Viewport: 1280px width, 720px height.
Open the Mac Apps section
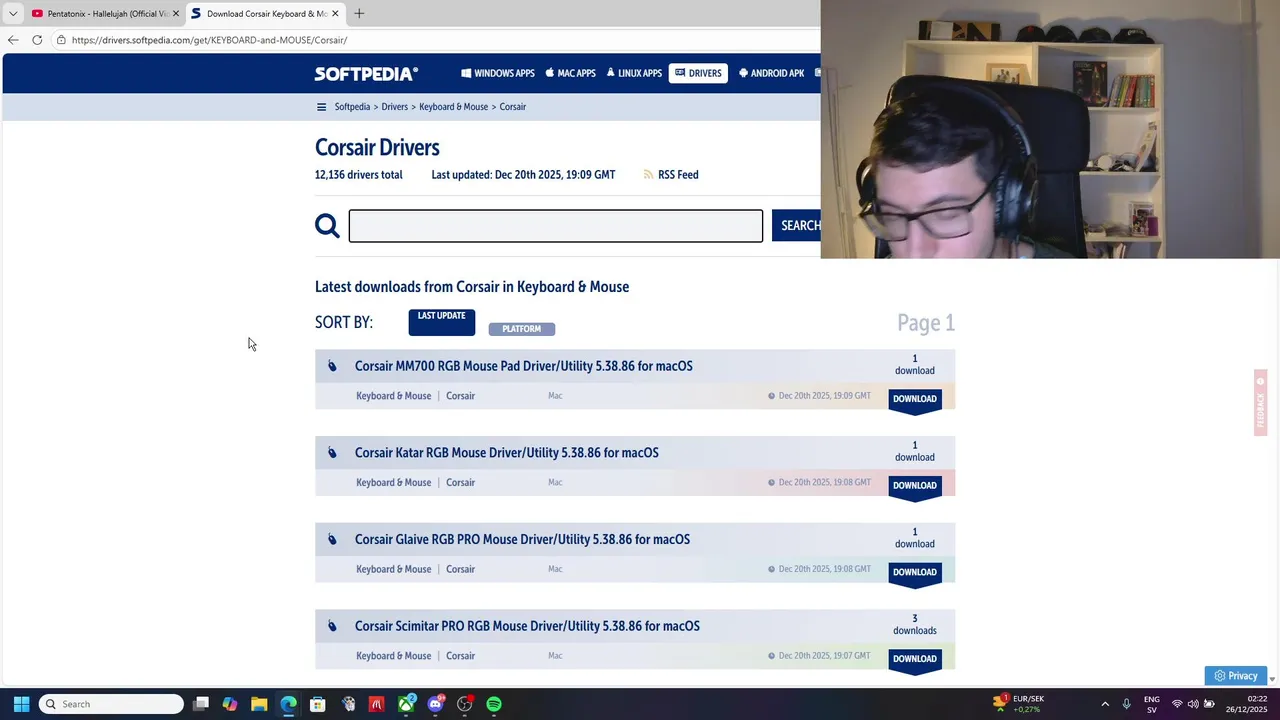[570, 73]
